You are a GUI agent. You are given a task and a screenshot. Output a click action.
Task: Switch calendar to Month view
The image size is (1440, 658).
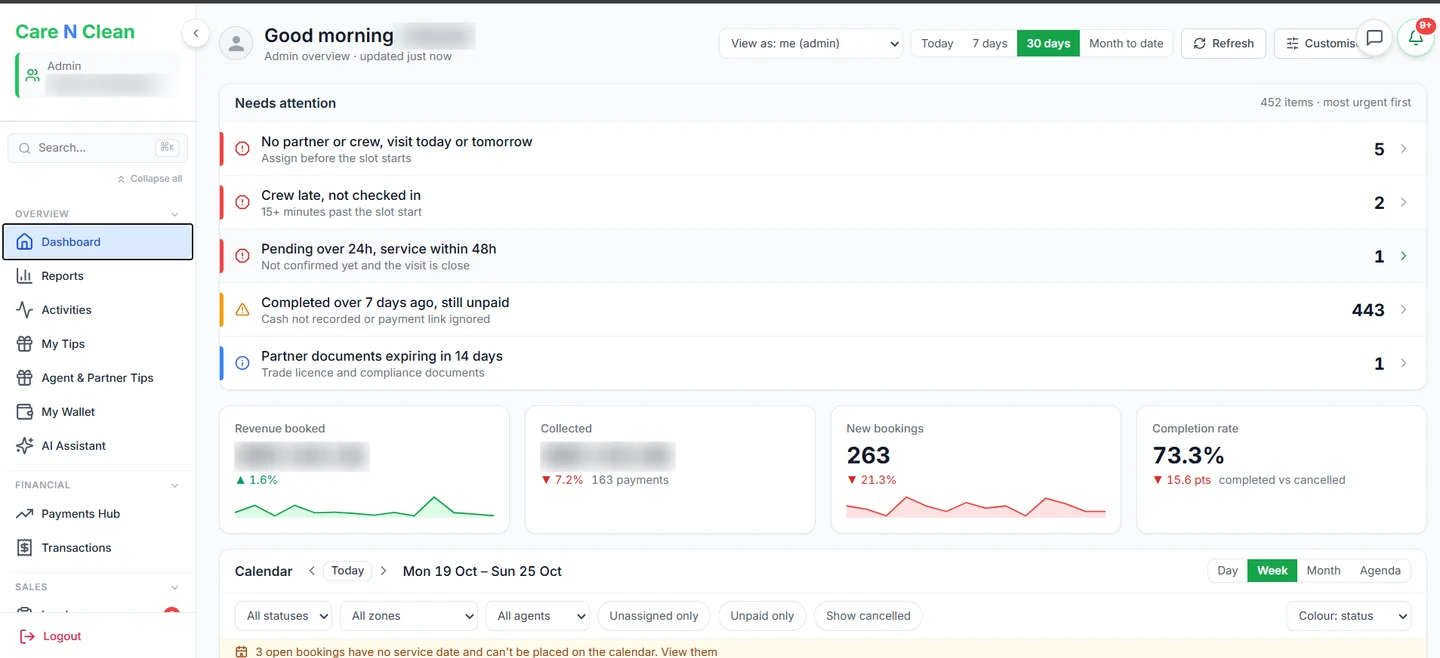pyautogui.click(x=1323, y=570)
